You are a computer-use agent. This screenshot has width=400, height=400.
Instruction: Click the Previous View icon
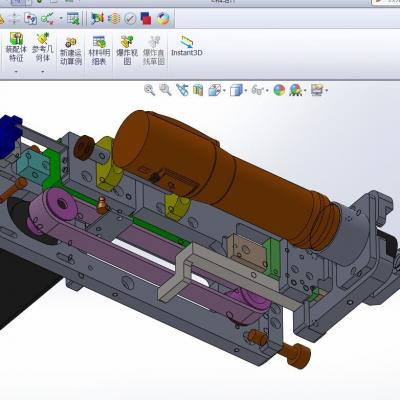point(182,90)
